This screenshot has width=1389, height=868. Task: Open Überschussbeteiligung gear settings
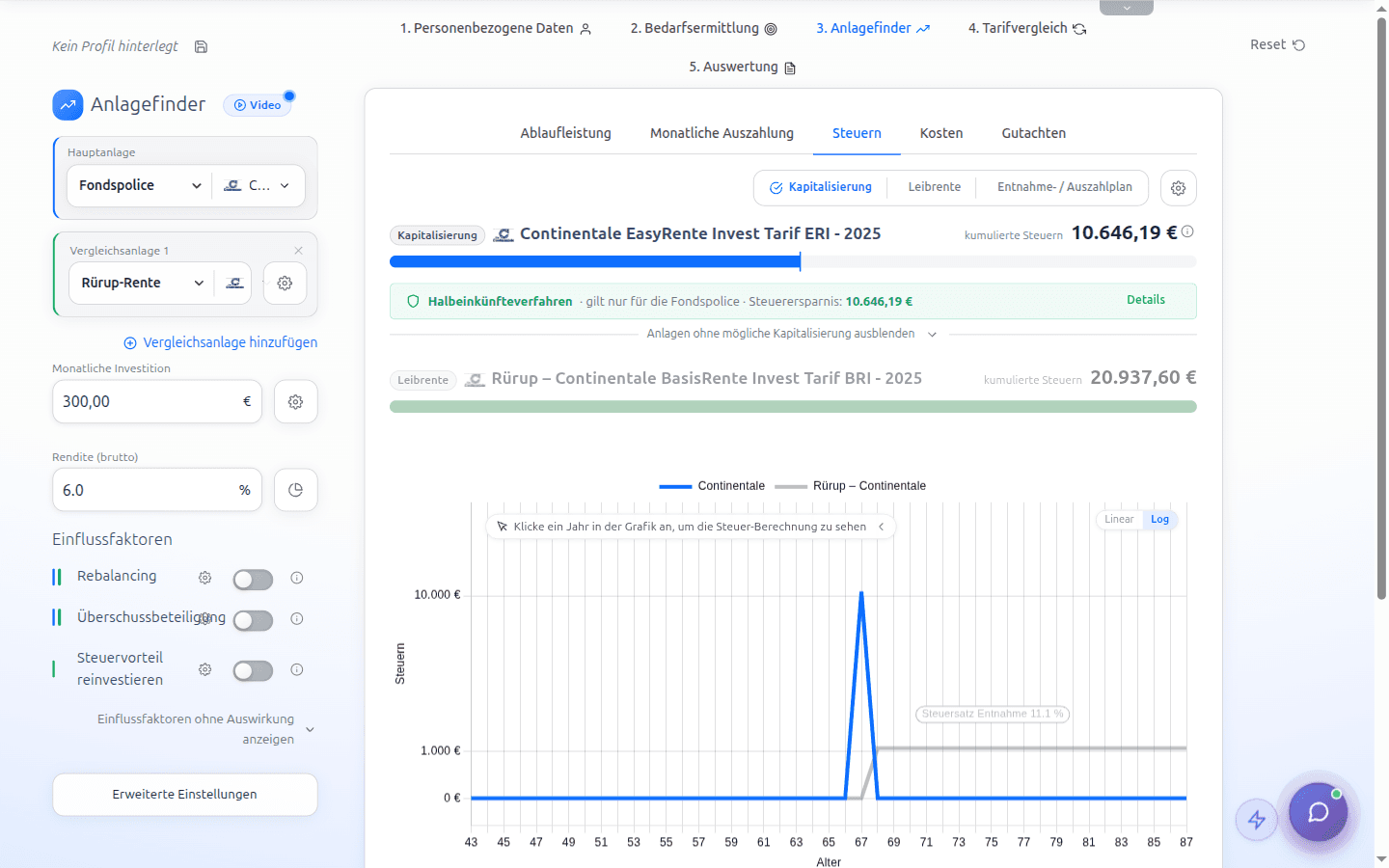click(204, 618)
